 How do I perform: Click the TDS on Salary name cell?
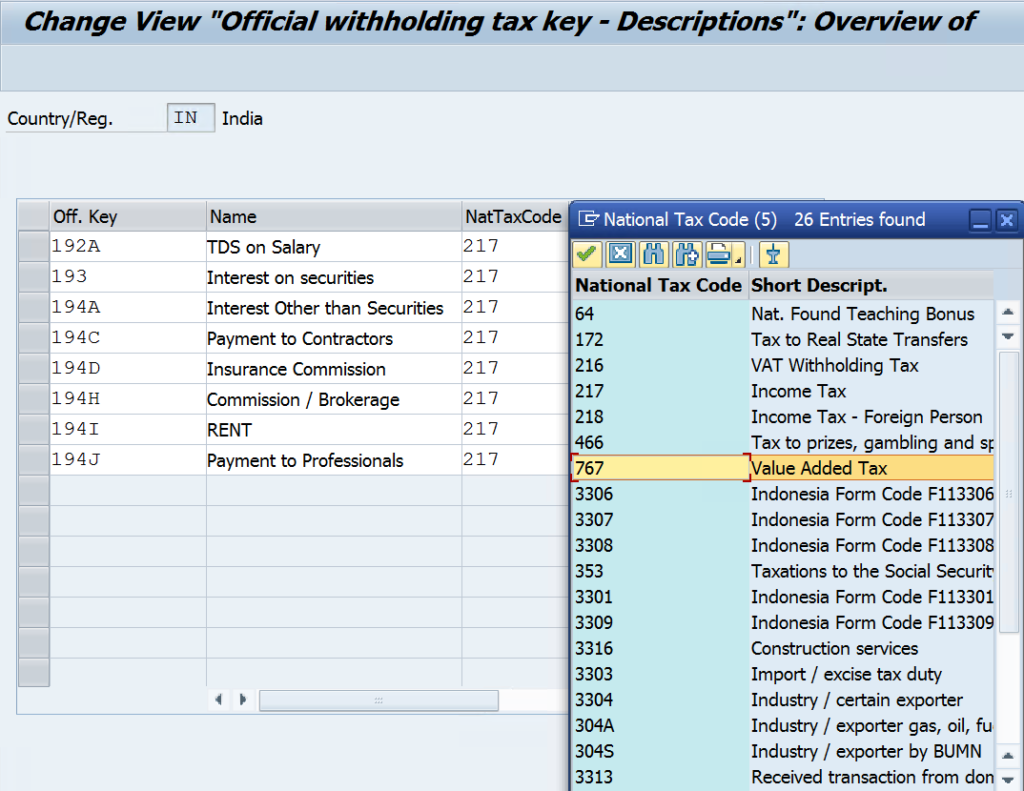point(334,247)
